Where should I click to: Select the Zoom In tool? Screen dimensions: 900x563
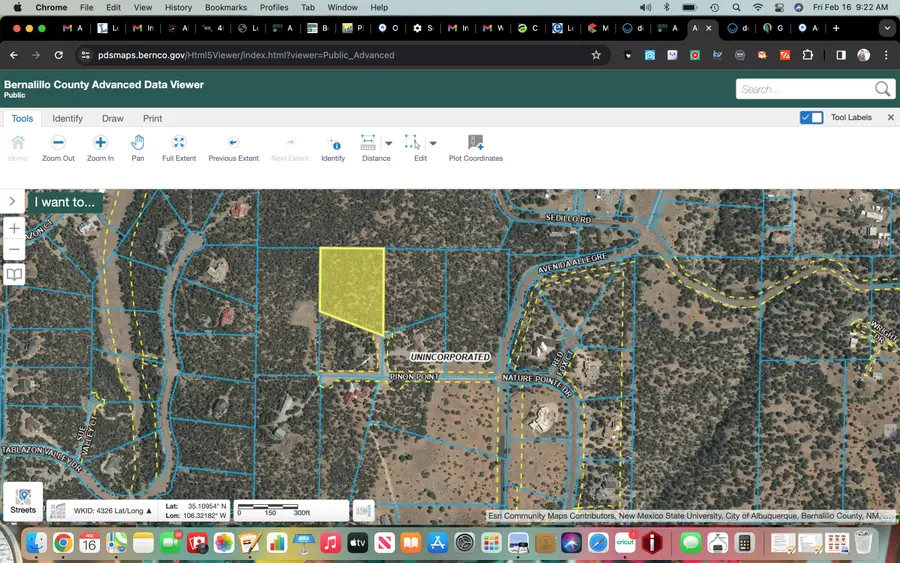[100, 148]
